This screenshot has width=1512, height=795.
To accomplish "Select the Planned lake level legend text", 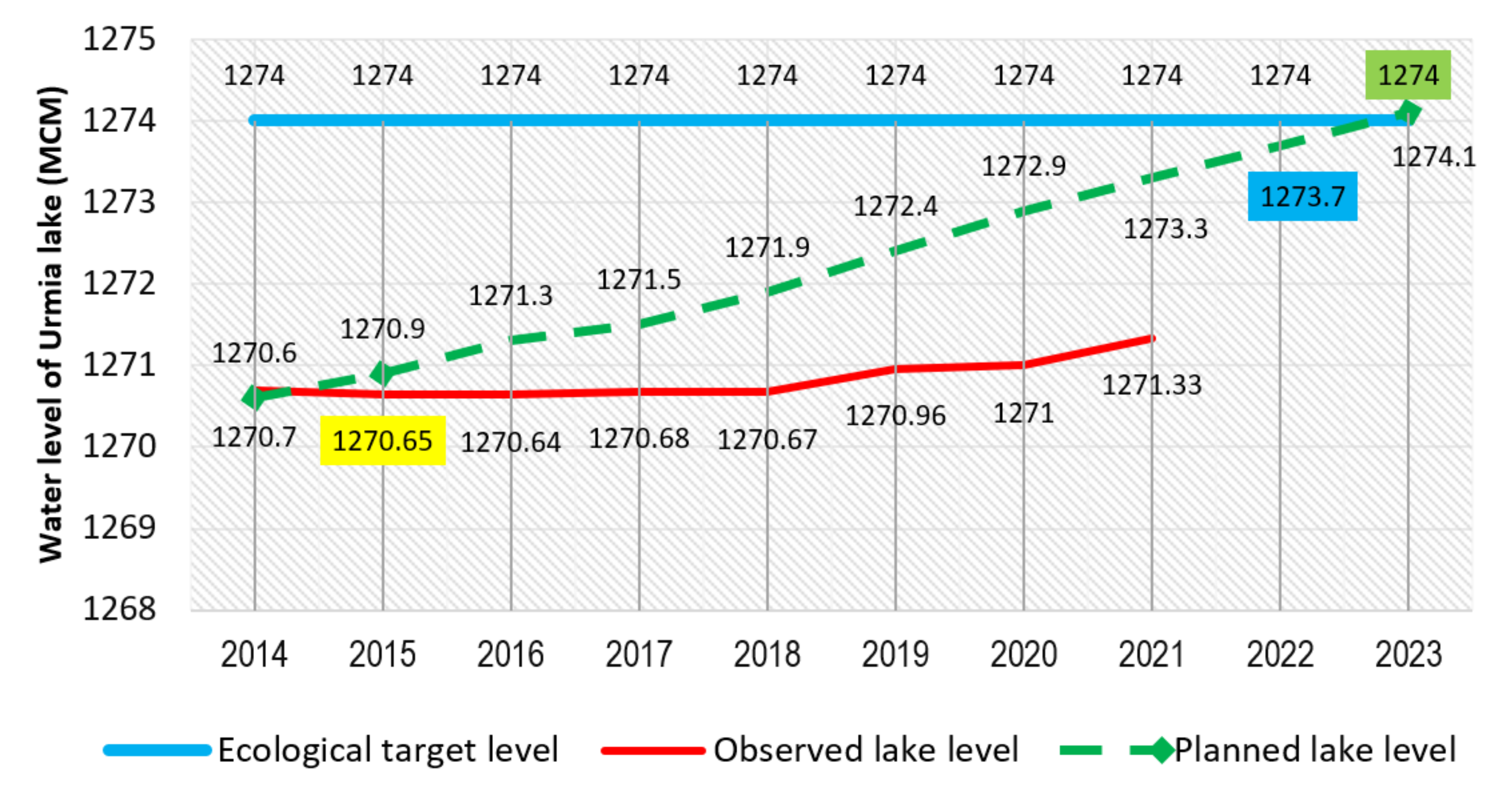I will [1315, 750].
